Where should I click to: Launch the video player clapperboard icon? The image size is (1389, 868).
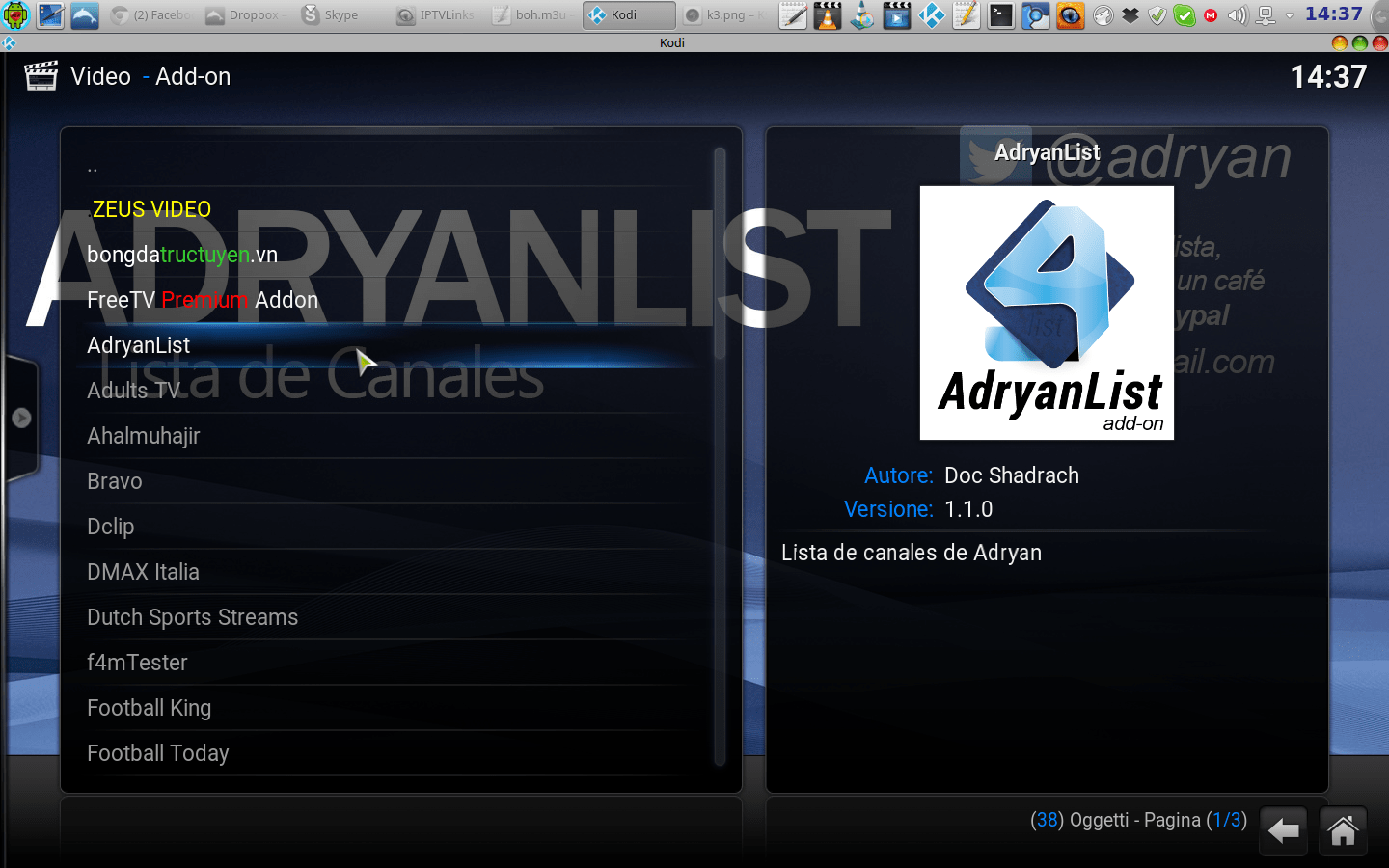[897, 15]
